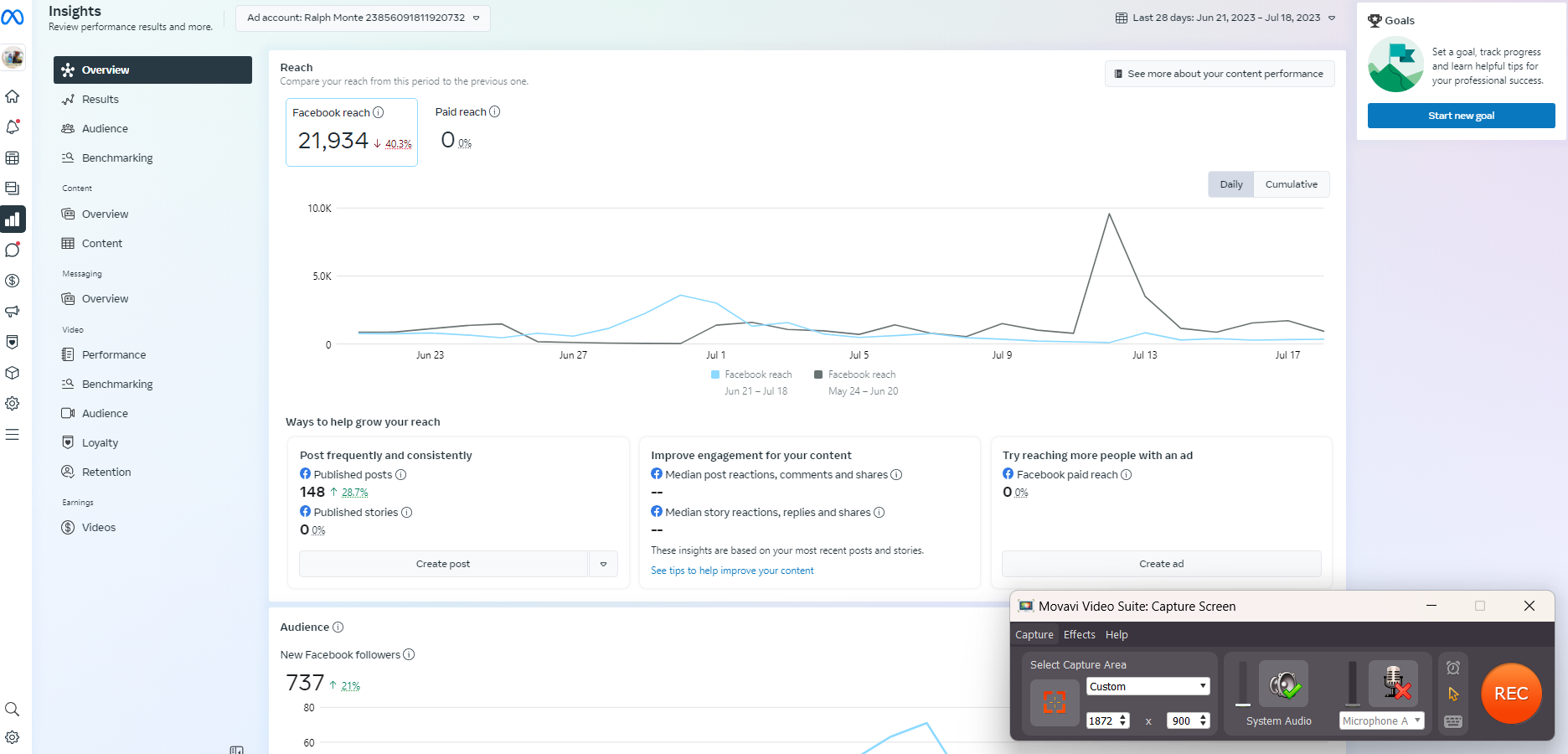Screen dimensions: 1568x754
Task: Open the Ads megaphone icon
Action: tap(13, 312)
